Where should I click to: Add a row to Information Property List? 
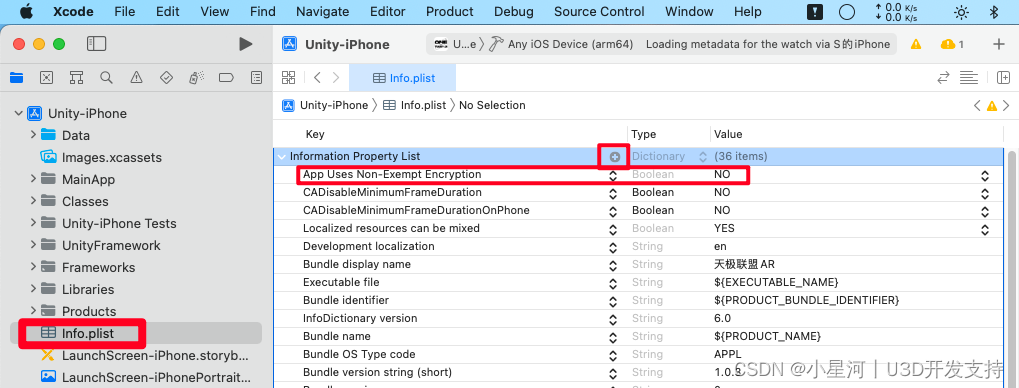coord(614,157)
